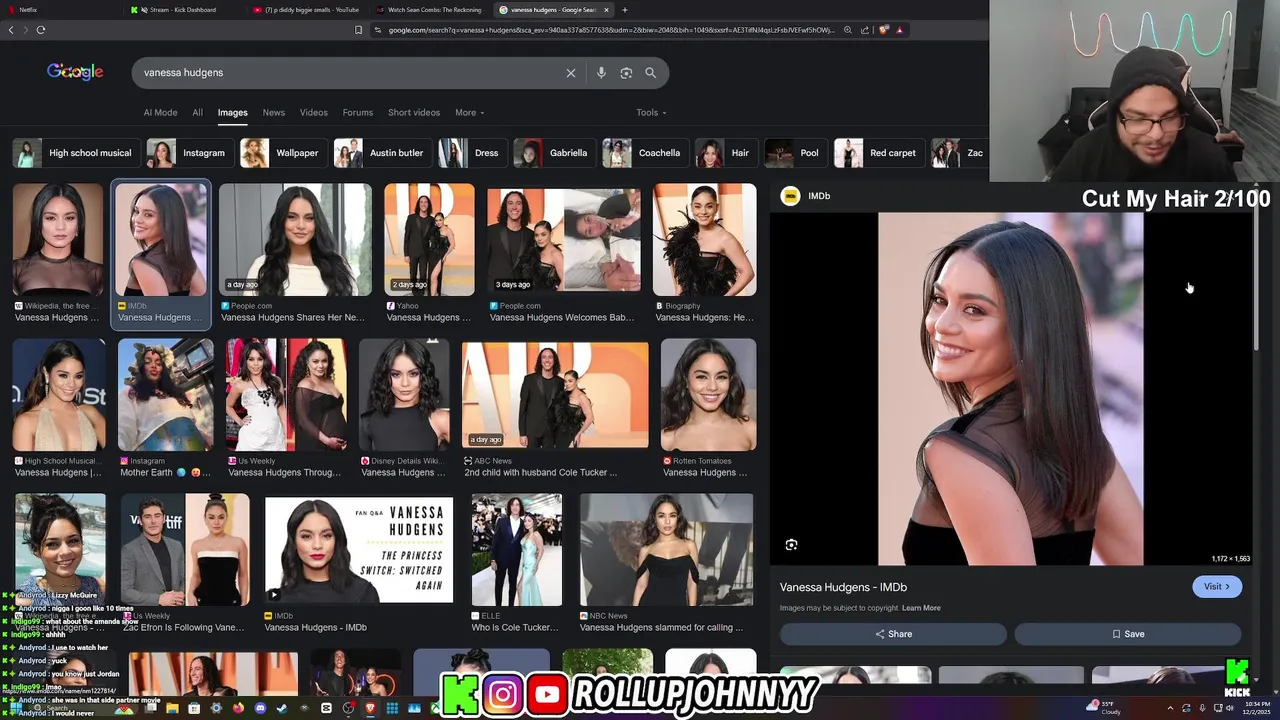Filter images by Pool chip
This screenshot has width=1280, height=720.
click(x=794, y=153)
